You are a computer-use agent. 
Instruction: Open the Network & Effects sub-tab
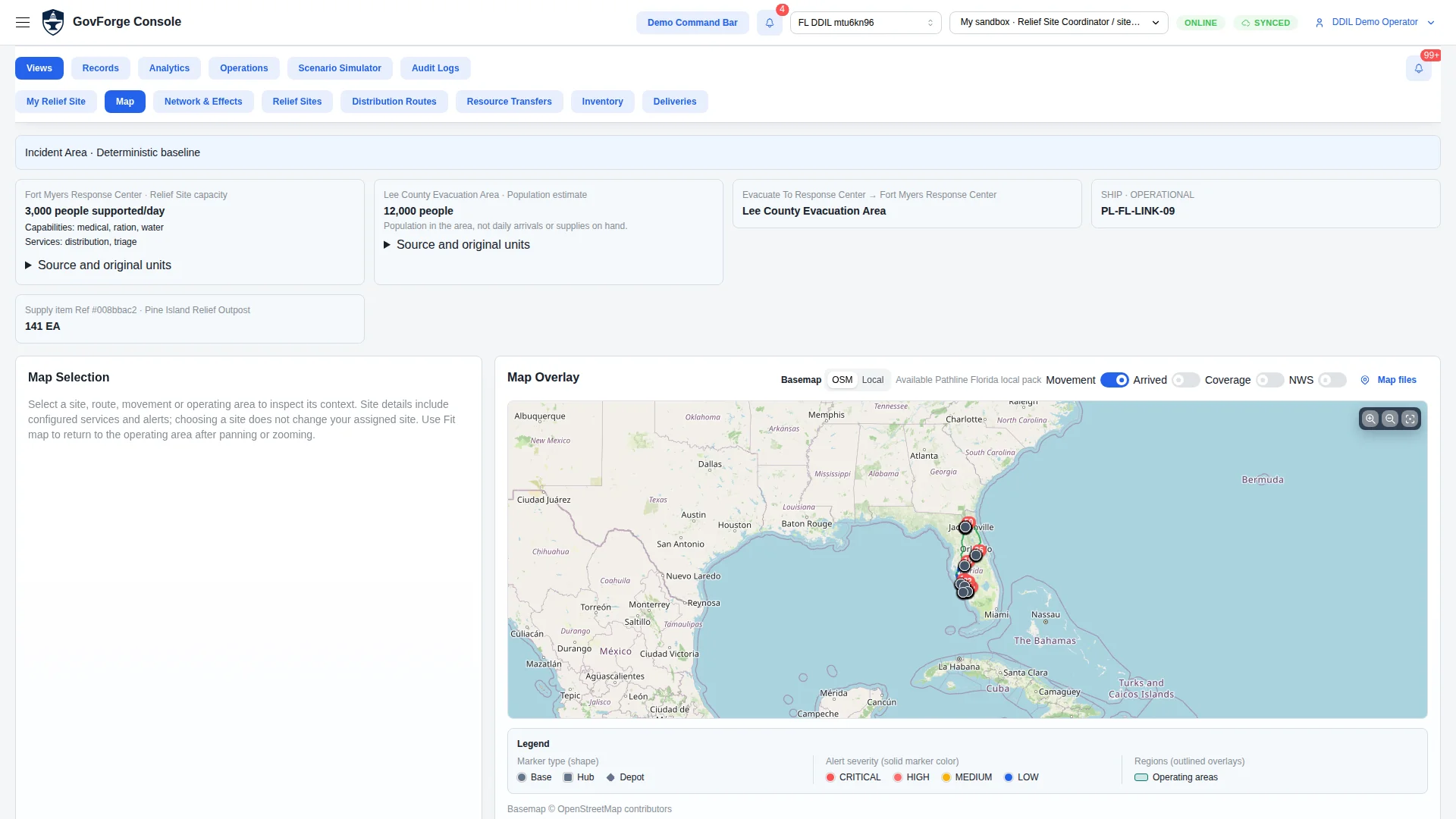coord(203,102)
